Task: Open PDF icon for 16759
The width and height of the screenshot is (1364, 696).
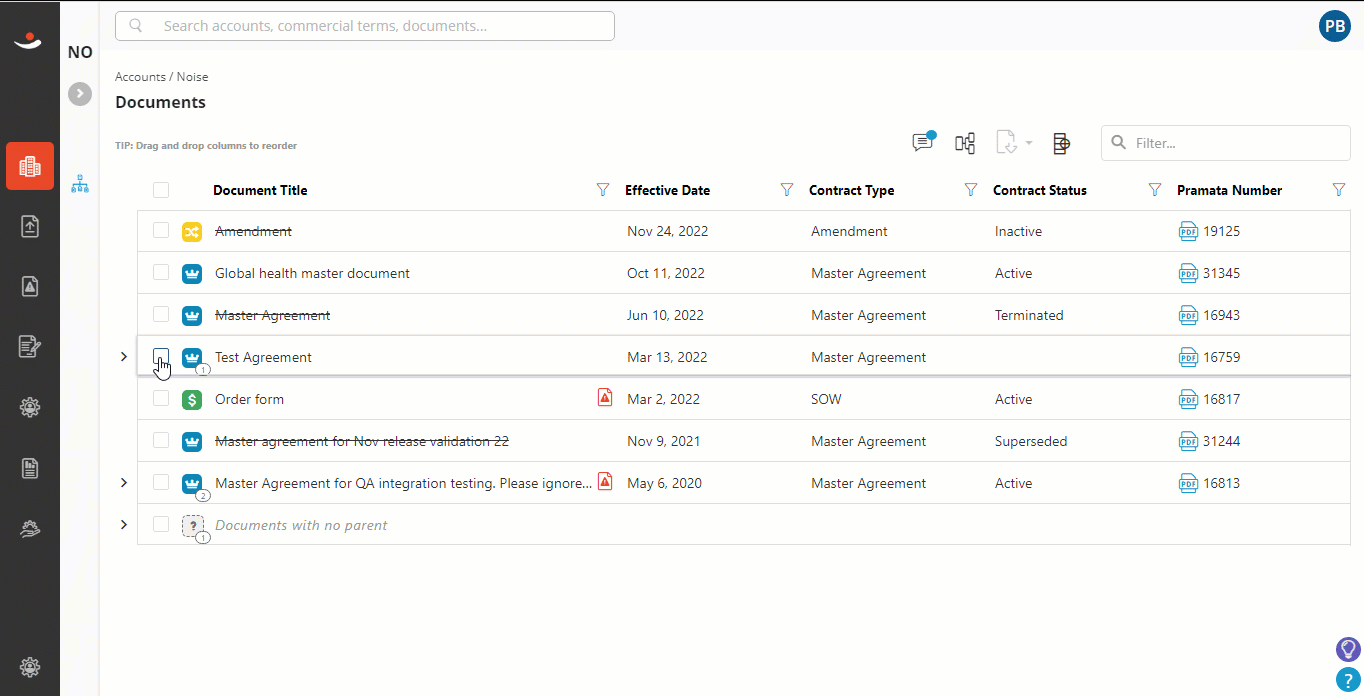Action: click(x=1188, y=357)
